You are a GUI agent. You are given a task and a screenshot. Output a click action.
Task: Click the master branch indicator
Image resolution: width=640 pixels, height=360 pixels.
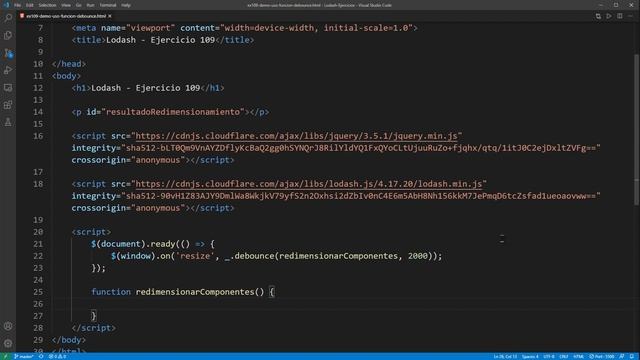(24, 356)
